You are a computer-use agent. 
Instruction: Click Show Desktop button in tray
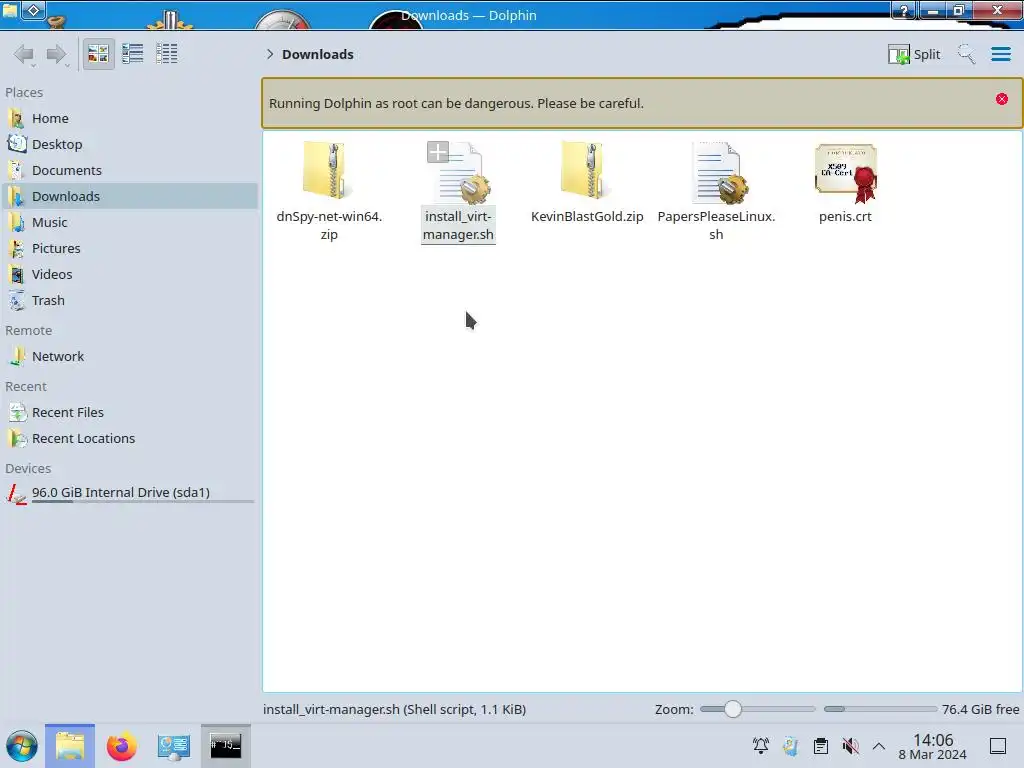(x=998, y=746)
